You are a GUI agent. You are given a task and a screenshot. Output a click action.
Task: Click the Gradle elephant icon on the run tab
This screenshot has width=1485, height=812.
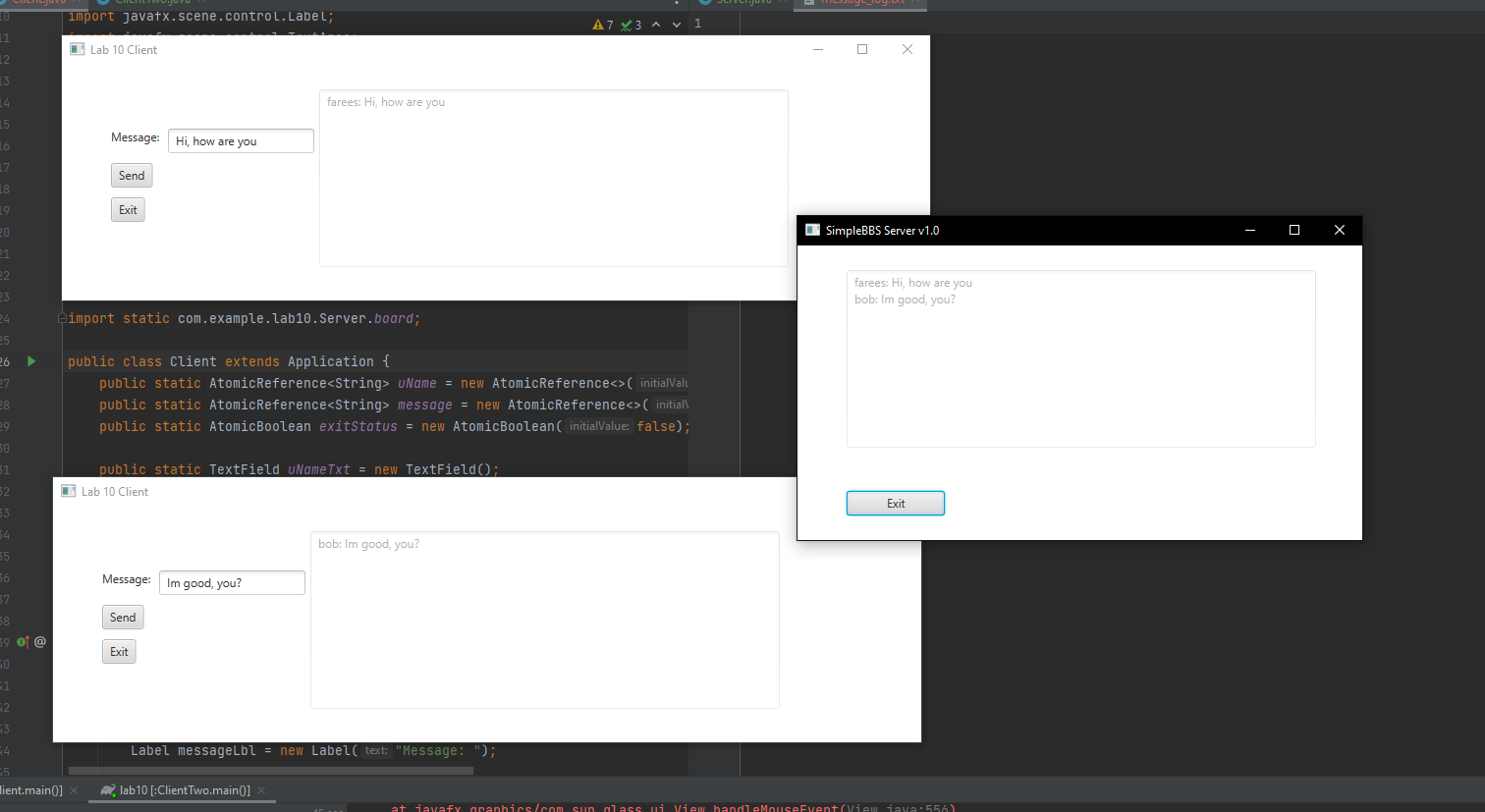click(x=108, y=789)
